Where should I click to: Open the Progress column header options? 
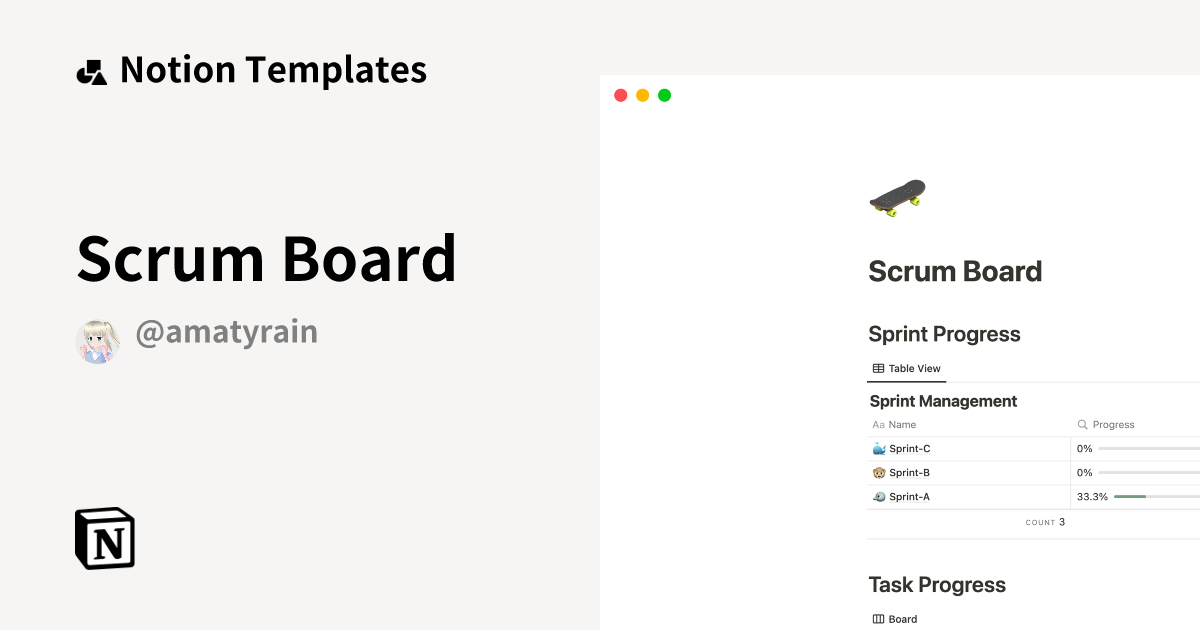click(1113, 424)
